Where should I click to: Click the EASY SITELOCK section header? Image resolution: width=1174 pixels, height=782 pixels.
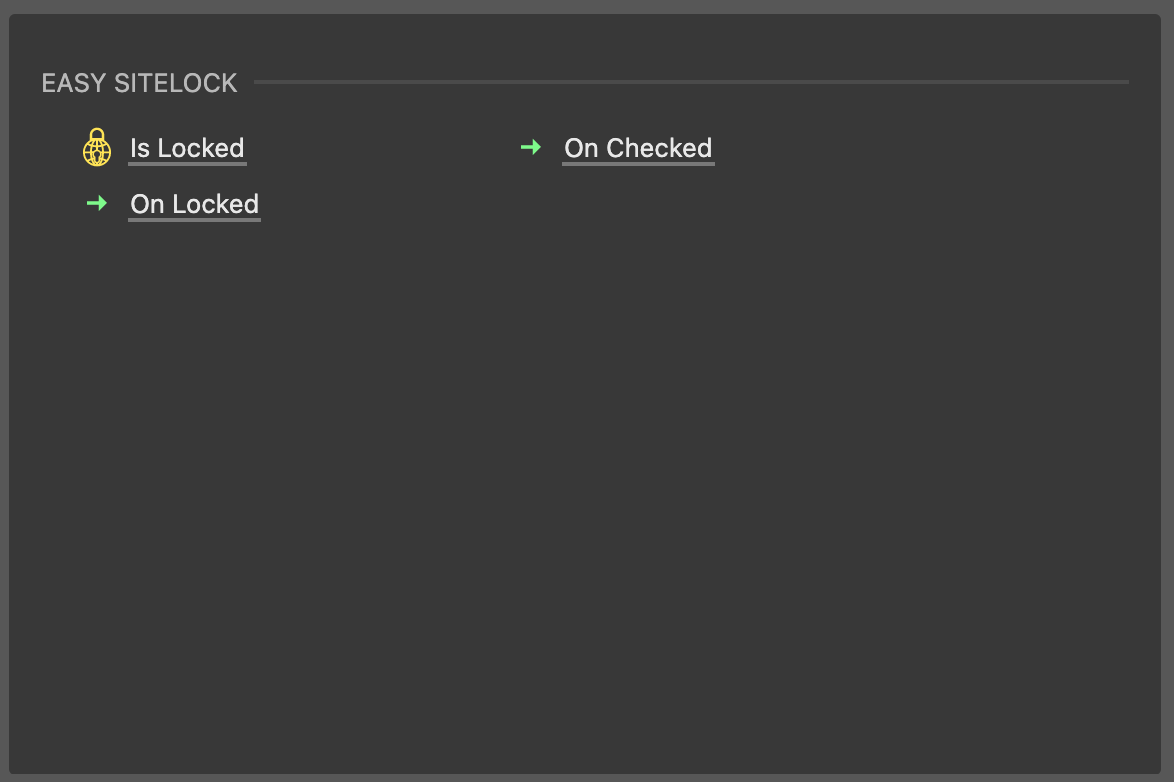(140, 83)
